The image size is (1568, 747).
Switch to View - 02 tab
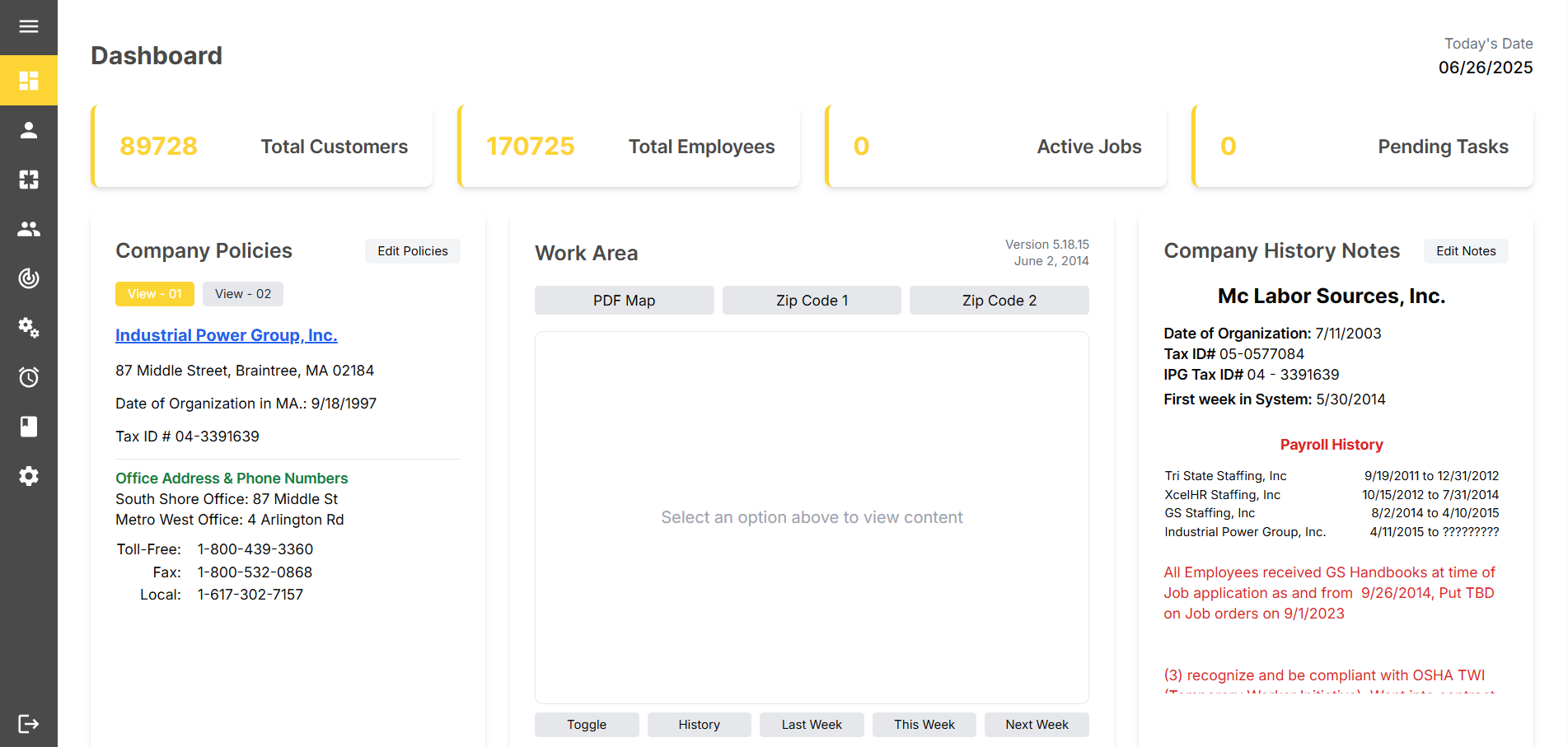(243, 294)
